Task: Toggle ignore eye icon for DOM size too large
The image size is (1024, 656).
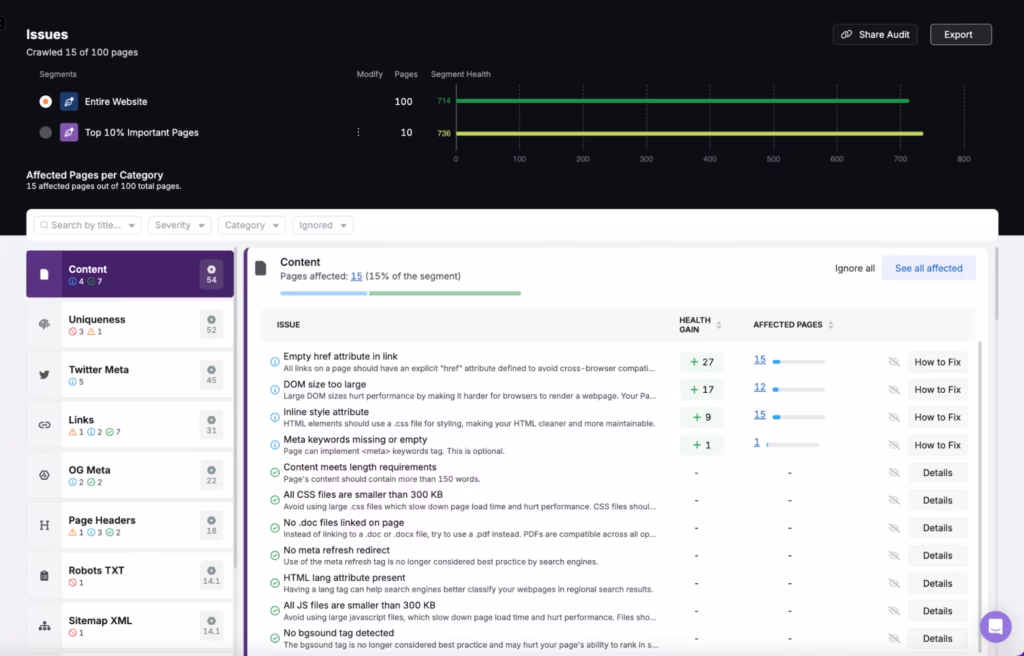Action: [894, 390]
